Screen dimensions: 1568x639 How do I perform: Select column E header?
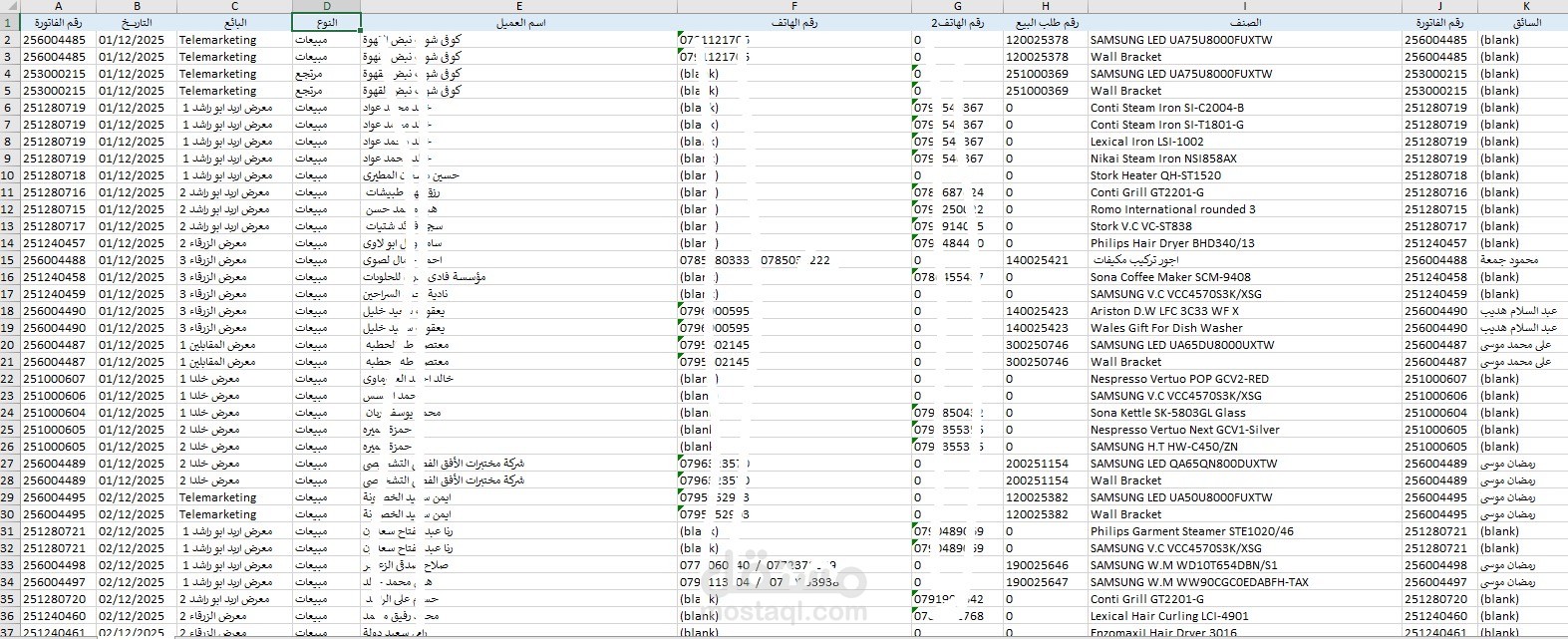(518, 6)
